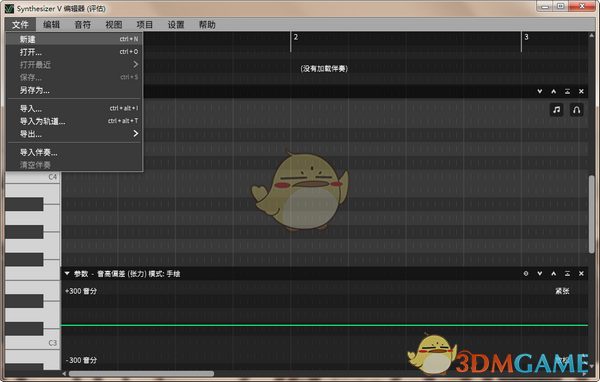Close the parameter panel with its X
600x382 pixels.
pos(581,273)
